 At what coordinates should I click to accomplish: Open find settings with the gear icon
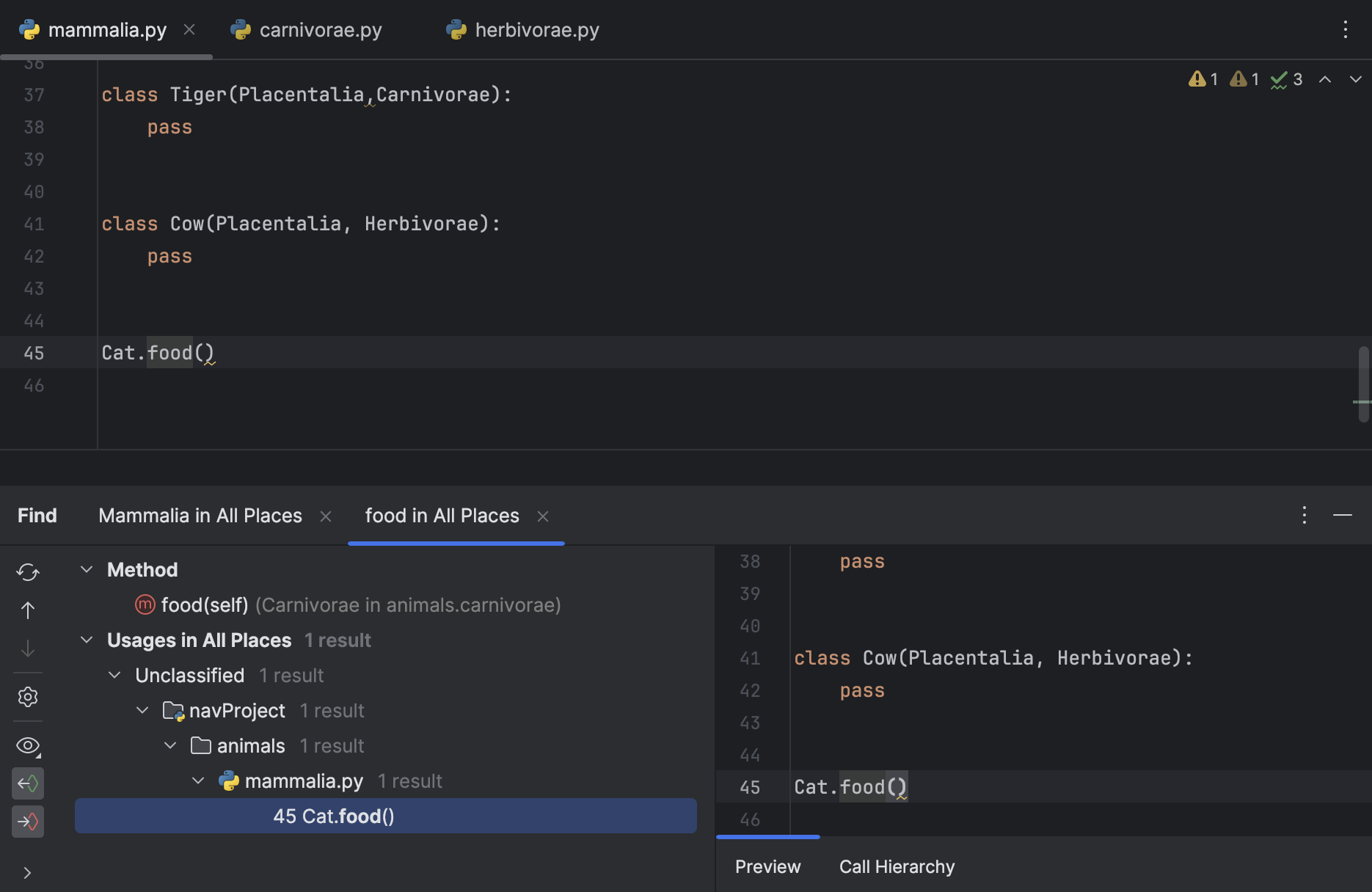coord(28,697)
